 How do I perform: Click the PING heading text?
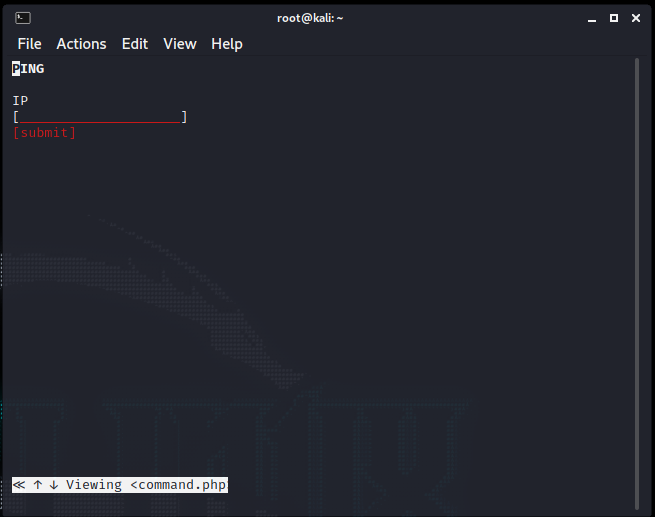pyautogui.click(x=28, y=69)
